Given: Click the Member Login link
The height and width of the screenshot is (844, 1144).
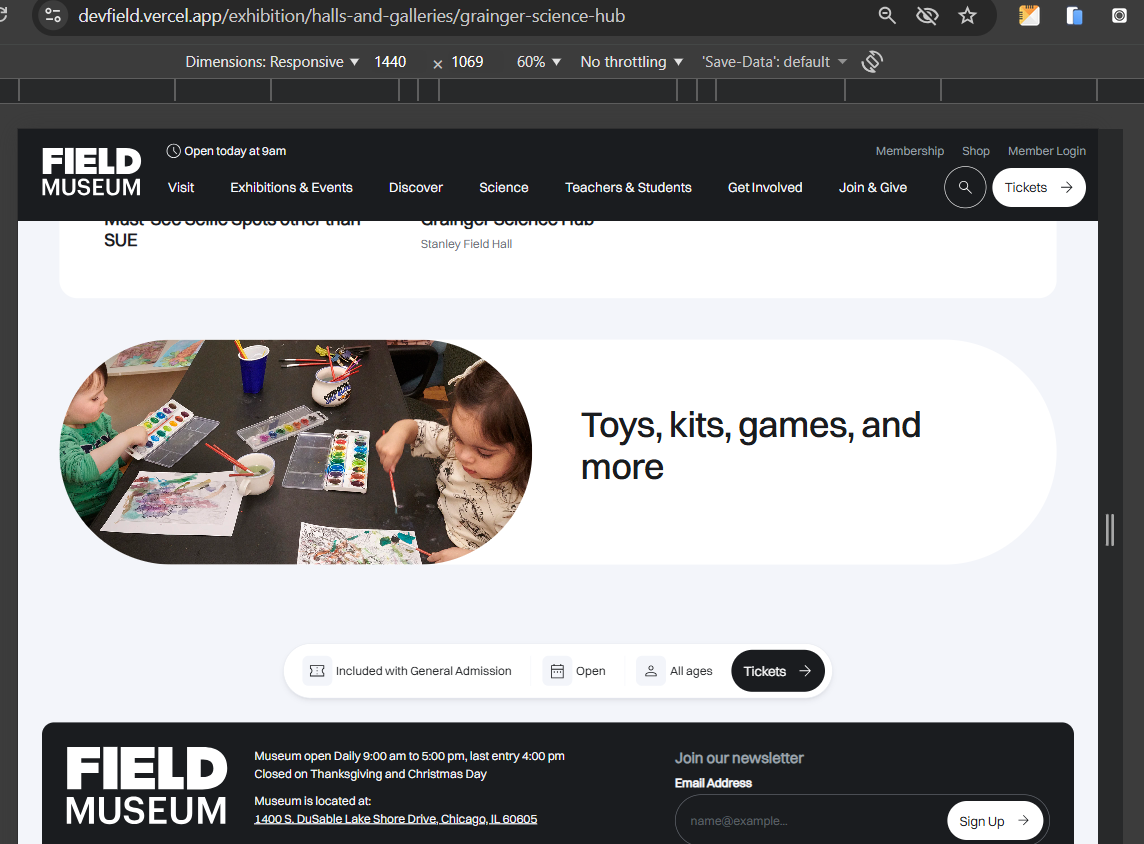Looking at the screenshot, I should coord(1046,151).
